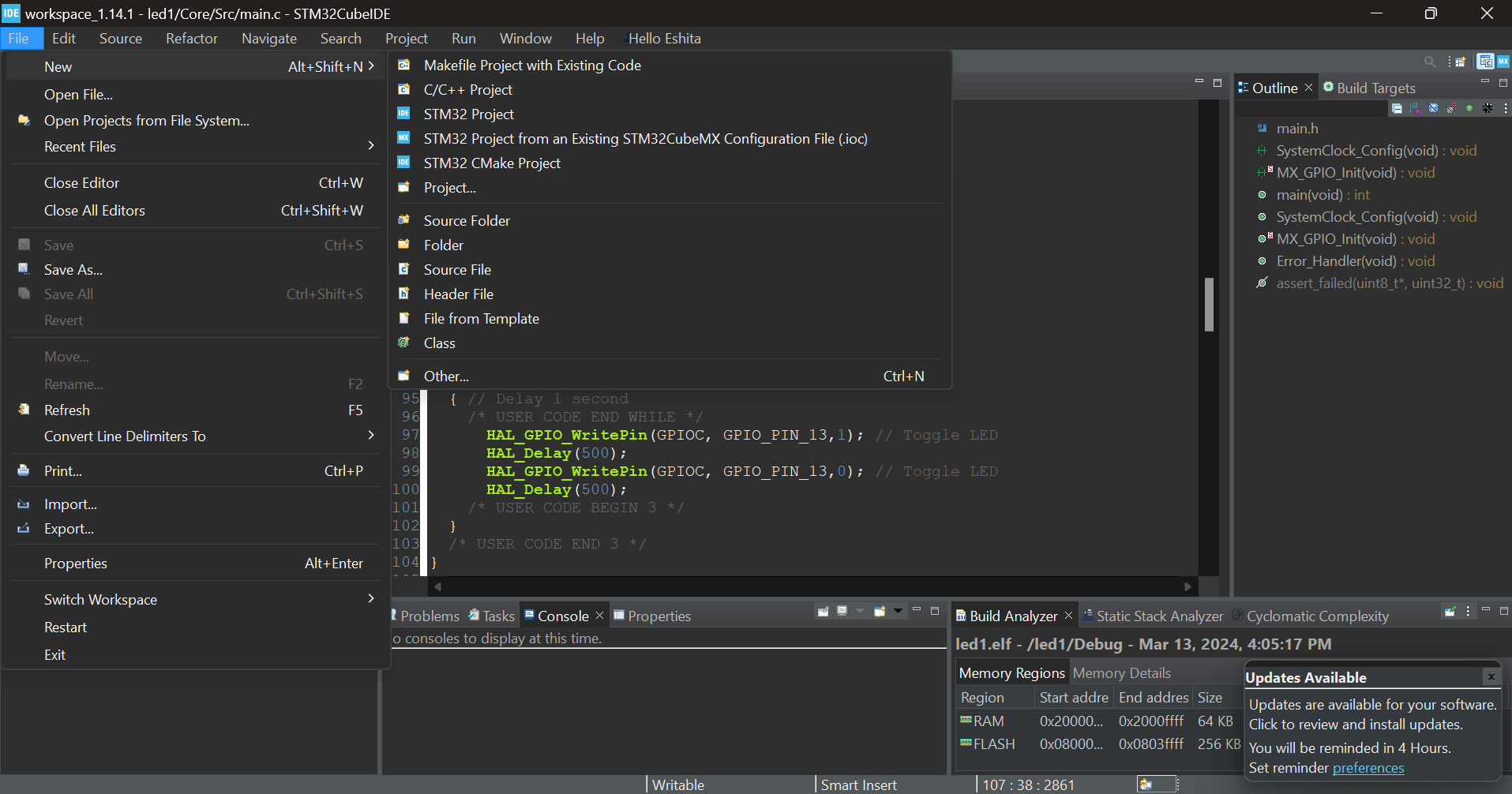Add a new Source Folder
This screenshot has width=1512, height=794.
[466, 221]
